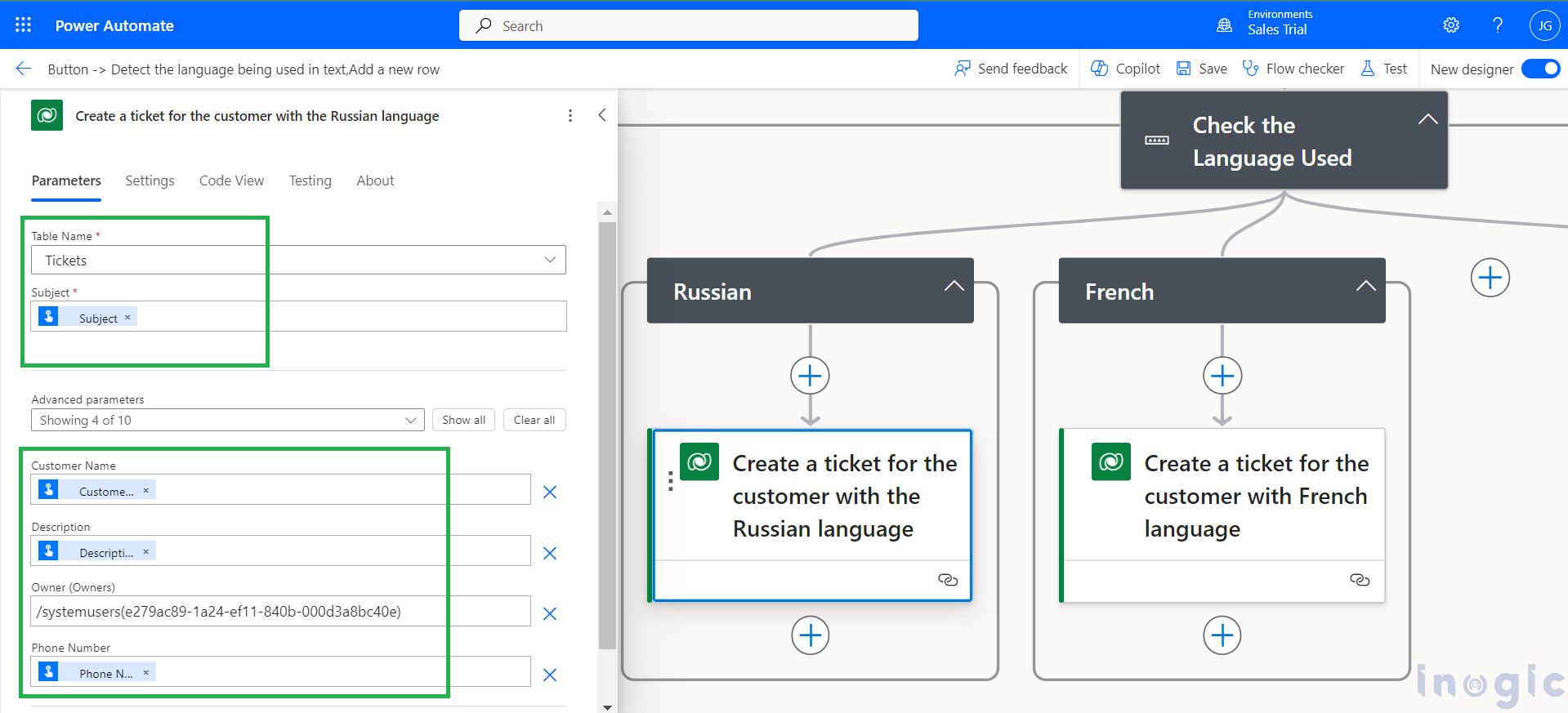Click the Clear all button
1568x713 pixels.
pyautogui.click(x=534, y=420)
